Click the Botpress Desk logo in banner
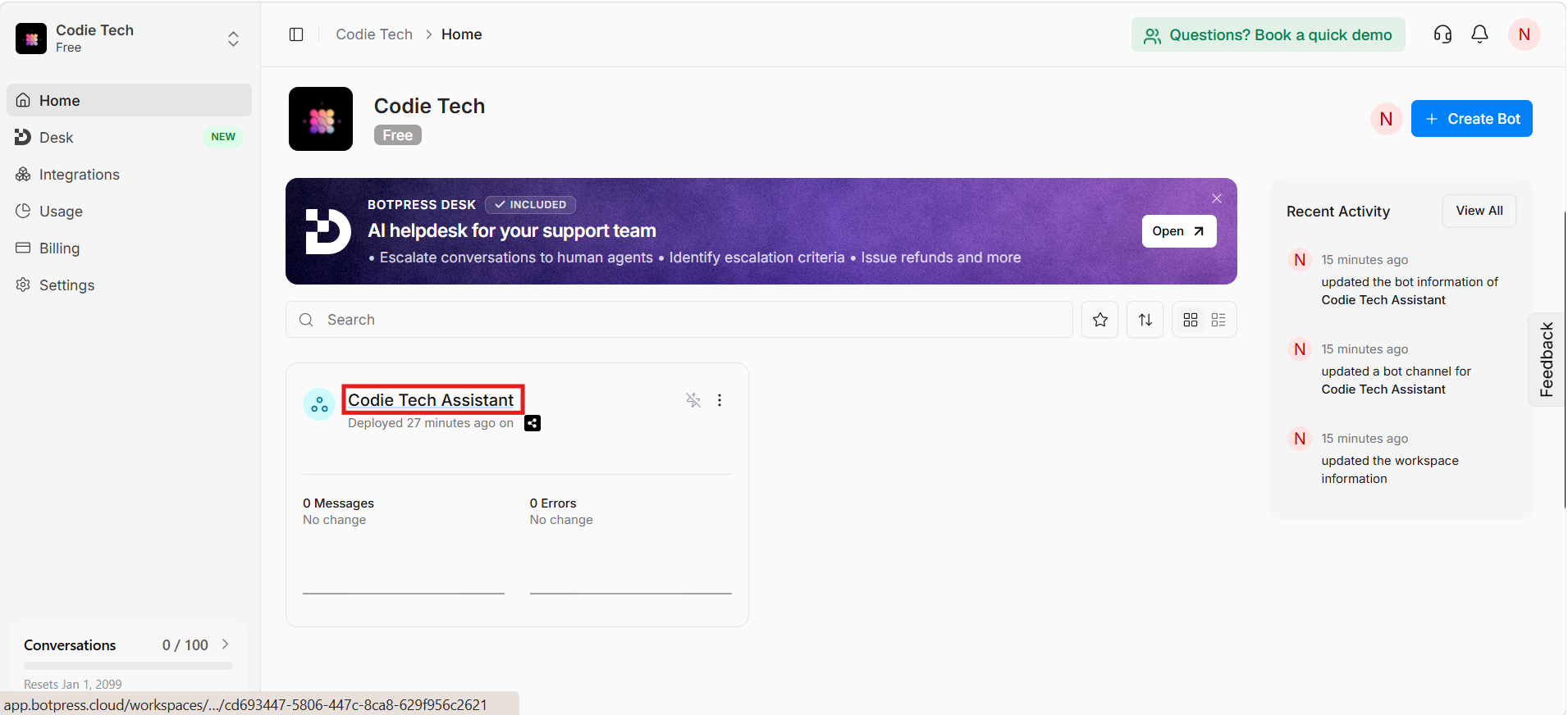The height and width of the screenshot is (715, 1568). coord(327,231)
